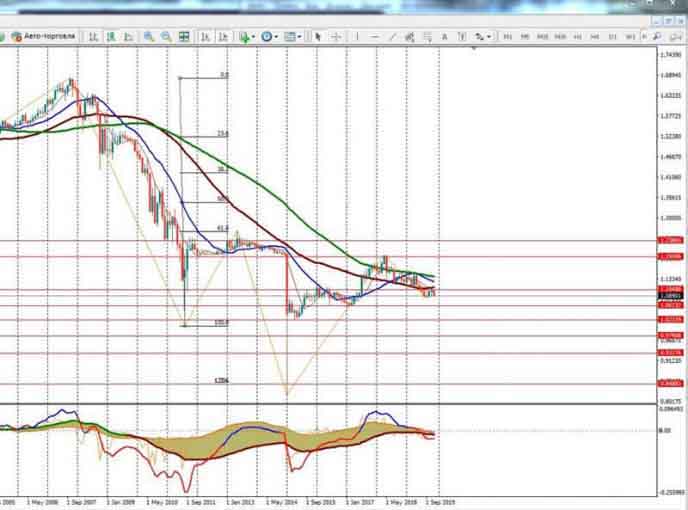Toggle chart shift from right border

pos(223,37)
